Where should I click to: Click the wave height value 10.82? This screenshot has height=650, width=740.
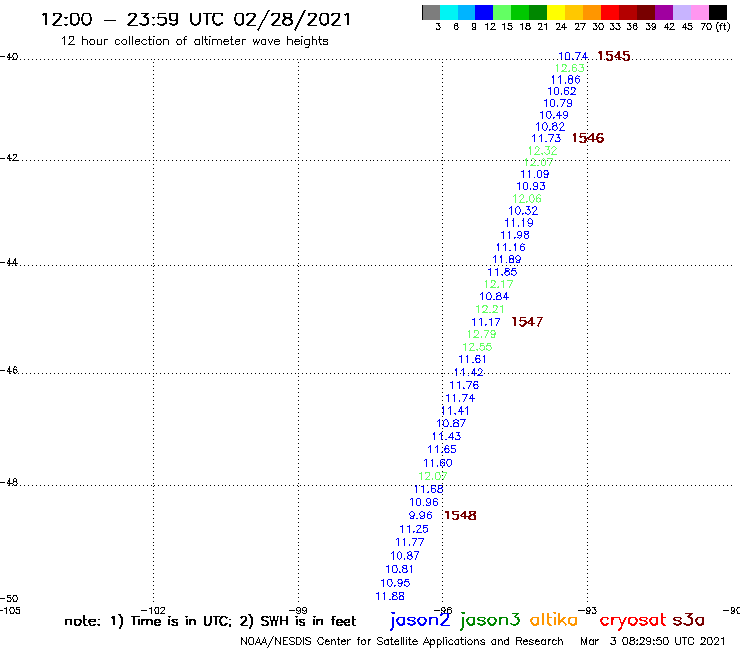coord(550,127)
